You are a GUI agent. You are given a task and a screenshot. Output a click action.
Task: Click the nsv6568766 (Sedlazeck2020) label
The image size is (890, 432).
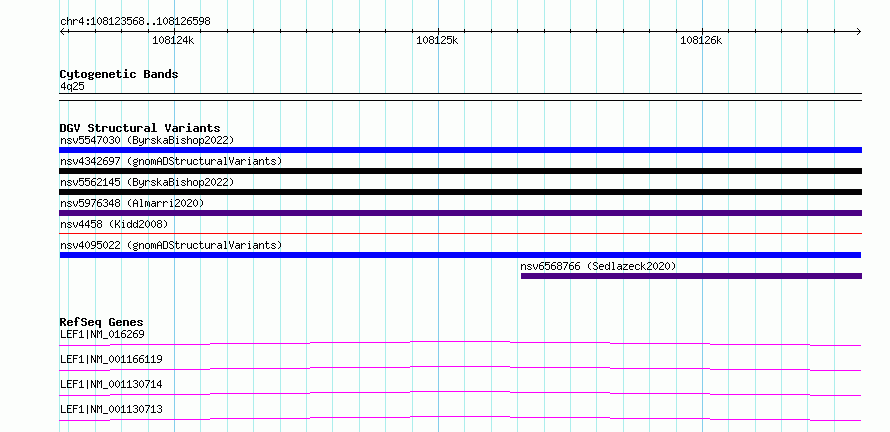(598, 266)
